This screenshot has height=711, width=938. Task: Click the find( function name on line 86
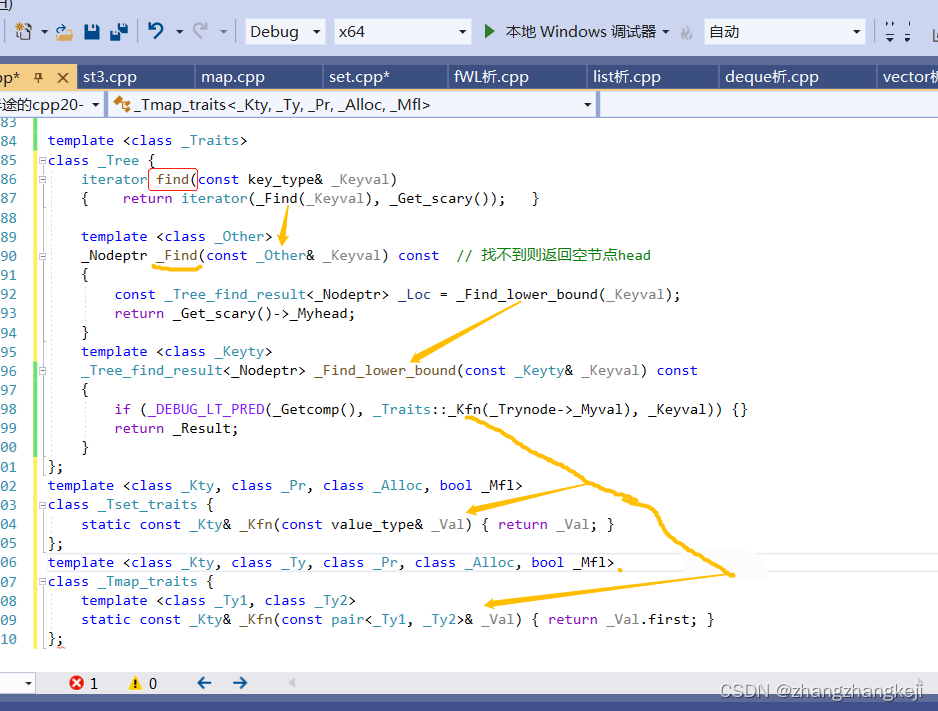click(173, 179)
